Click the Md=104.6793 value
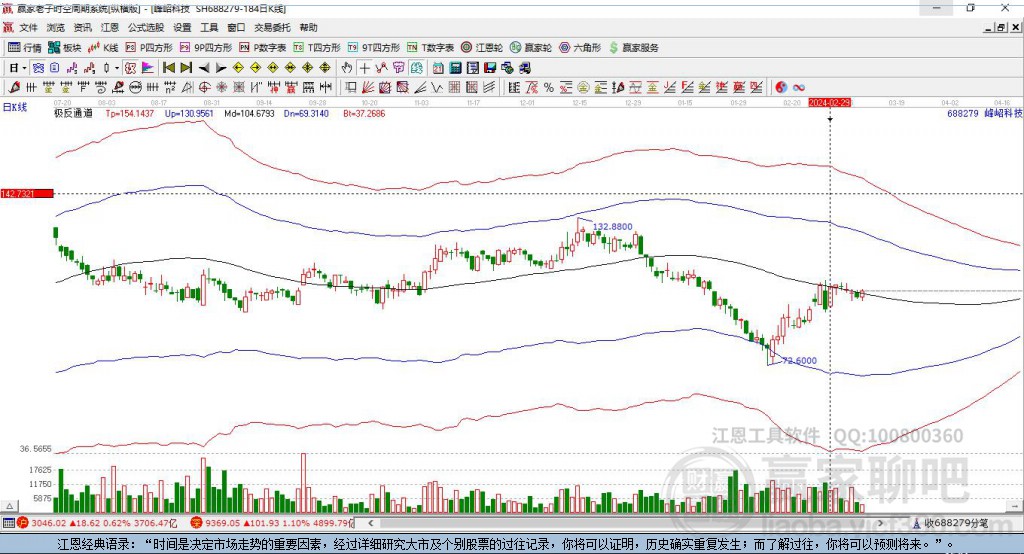 coord(249,114)
